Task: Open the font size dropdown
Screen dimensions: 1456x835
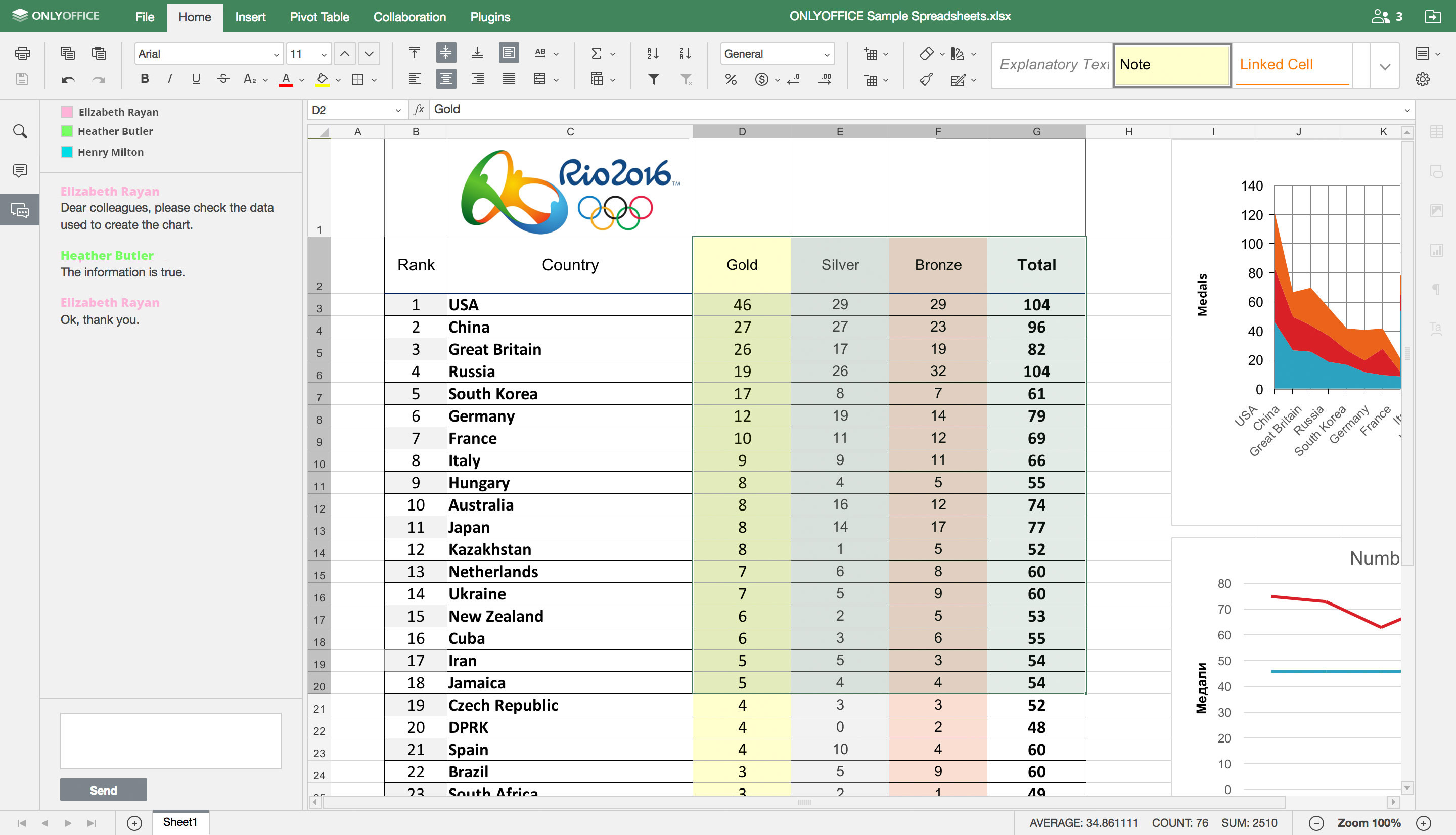Action: 322,53
